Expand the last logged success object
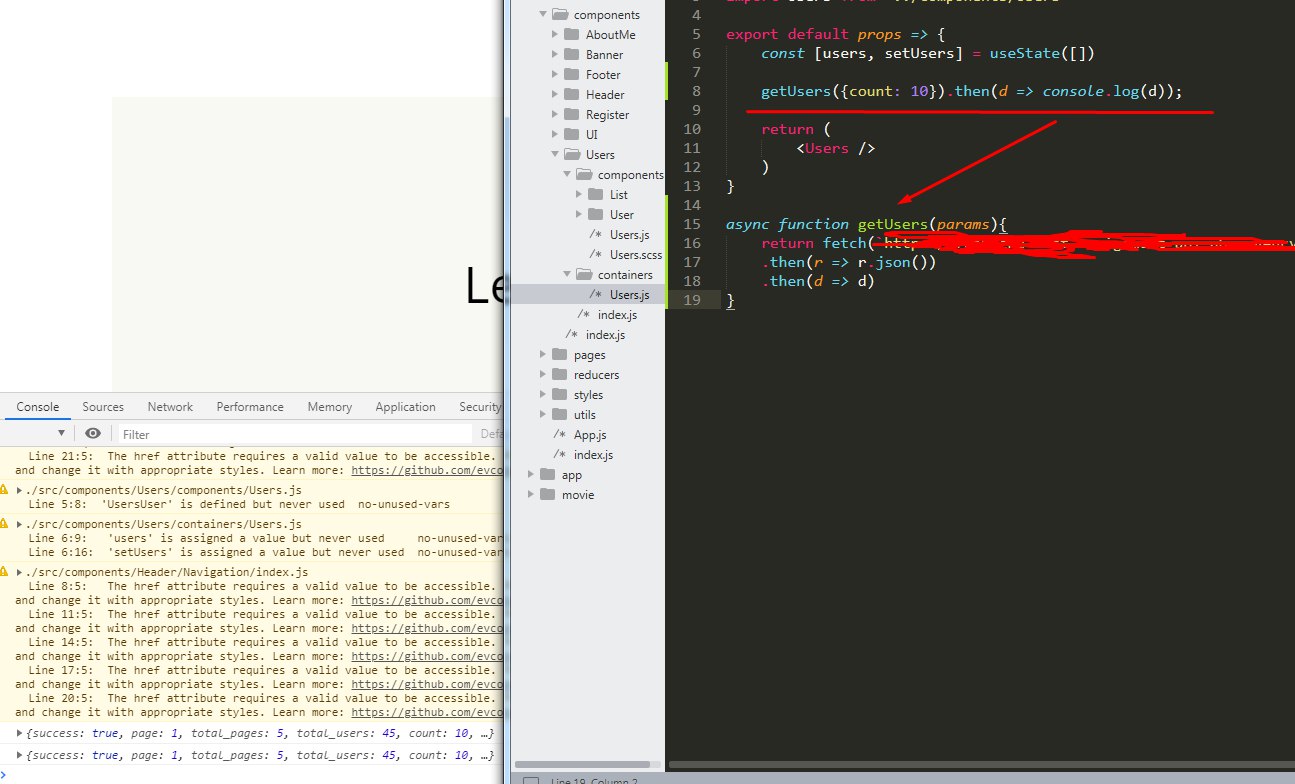The height and width of the screenshot is (784, 1295). tap(21, 756)
